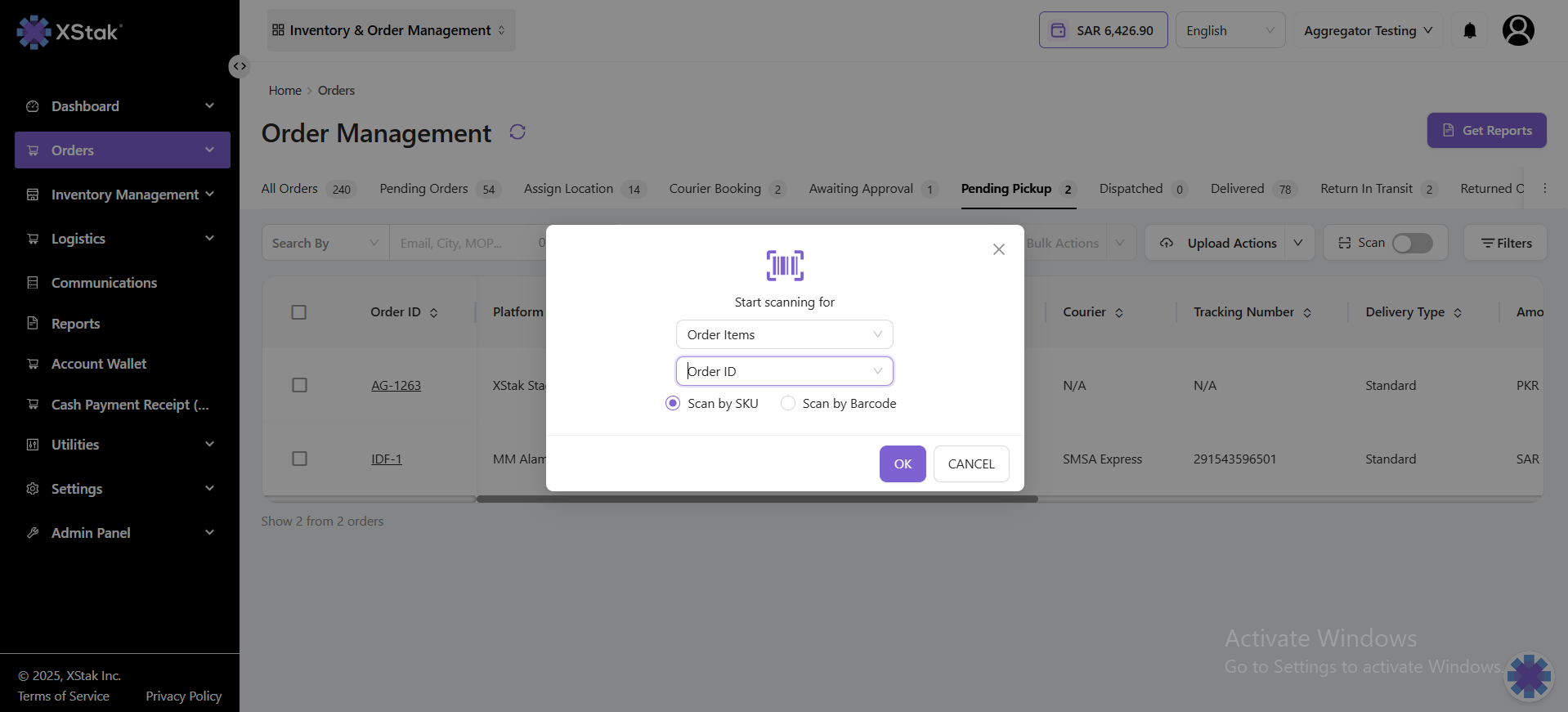Viewport: 1568px width, 712px height.
Task: Collapse the sidebar with the arrow toggle
Action: tap(239, 66)
